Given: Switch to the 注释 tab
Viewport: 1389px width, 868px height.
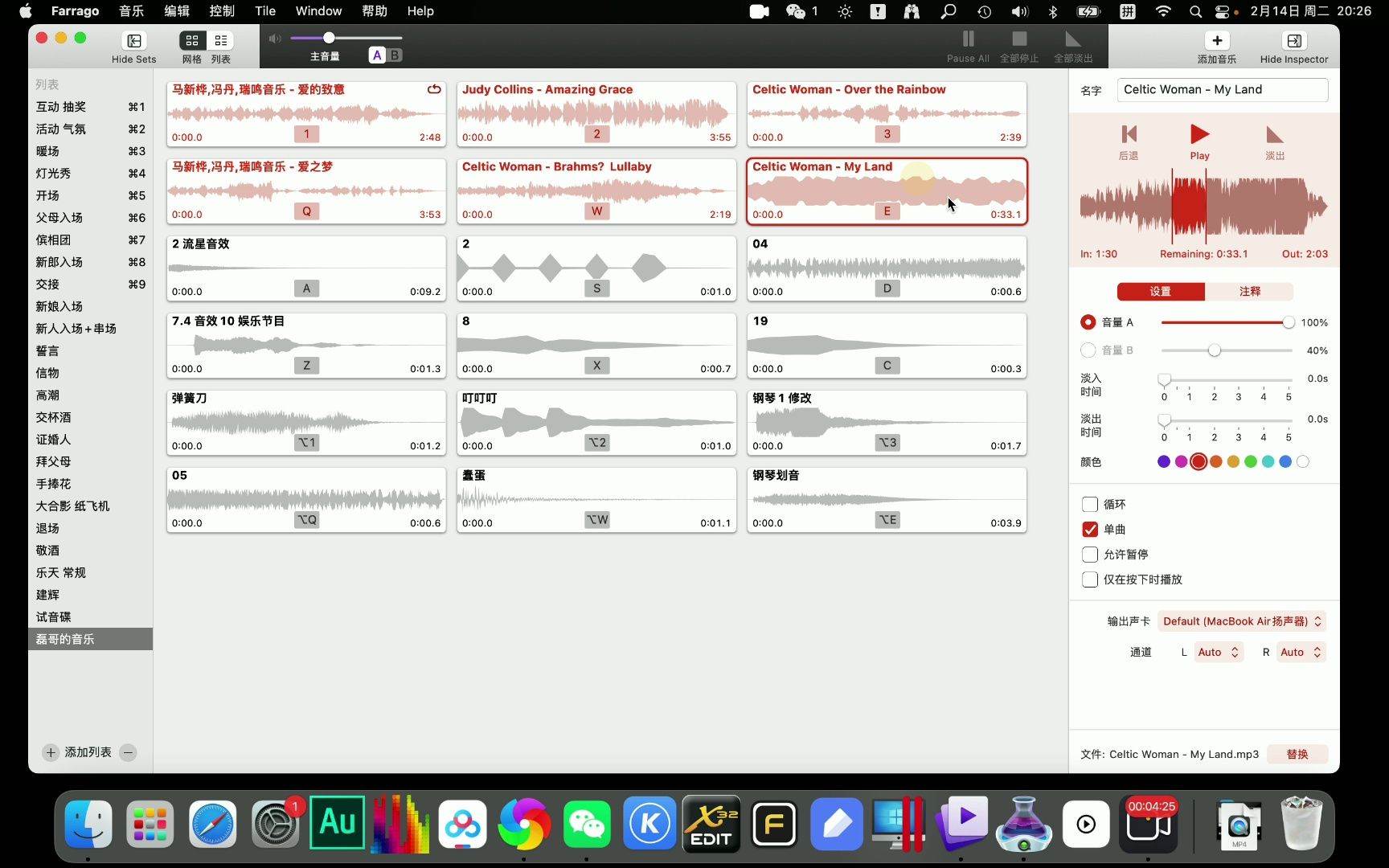Looking at the screenshot, I should [x=1249, y=291].
